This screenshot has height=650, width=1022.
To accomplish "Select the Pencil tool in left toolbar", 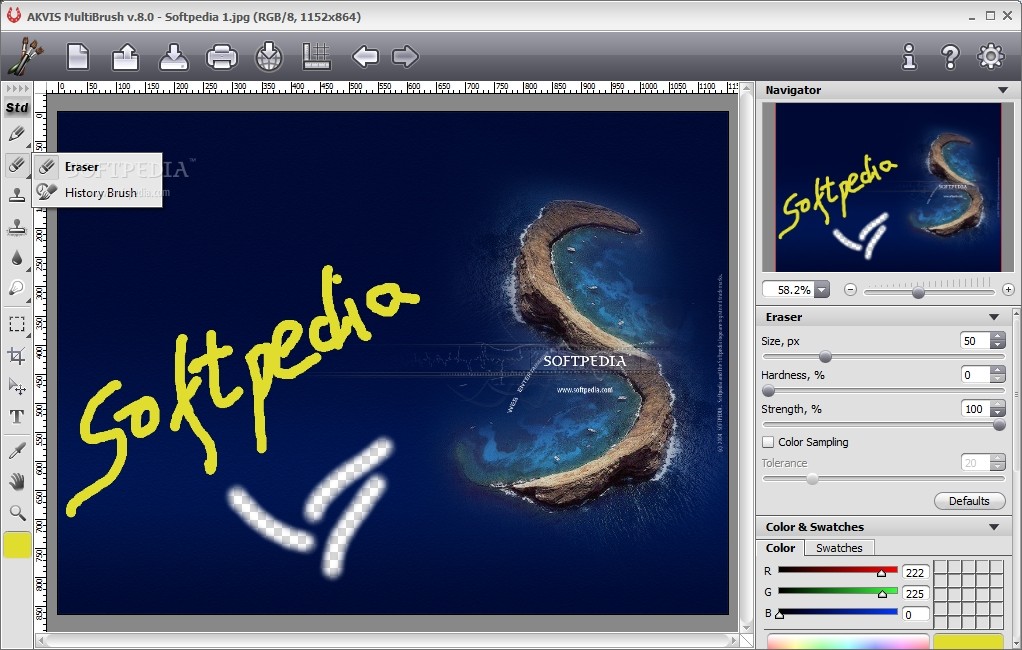I will click(17, 134).
